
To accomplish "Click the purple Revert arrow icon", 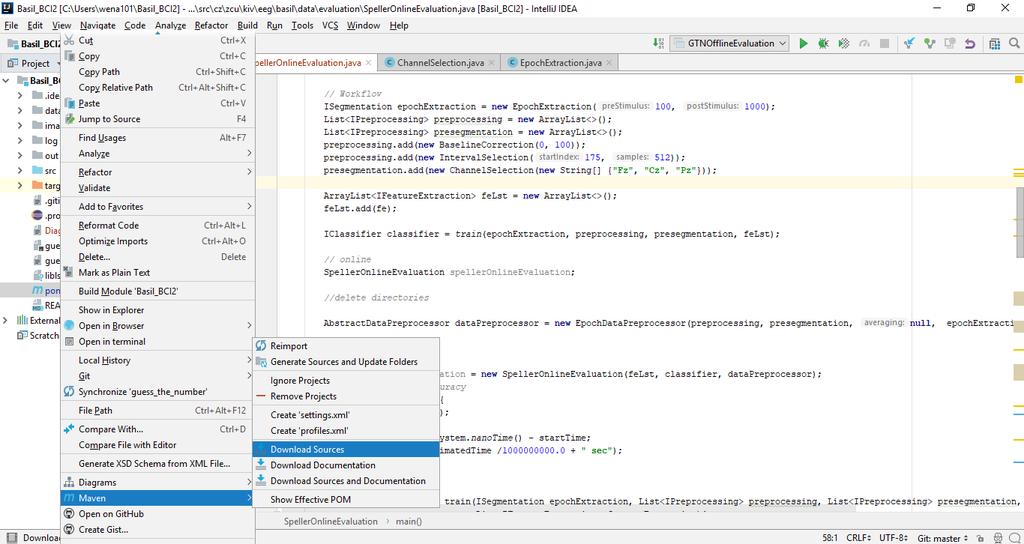I will pyautogui.click(x=970, y=44).
